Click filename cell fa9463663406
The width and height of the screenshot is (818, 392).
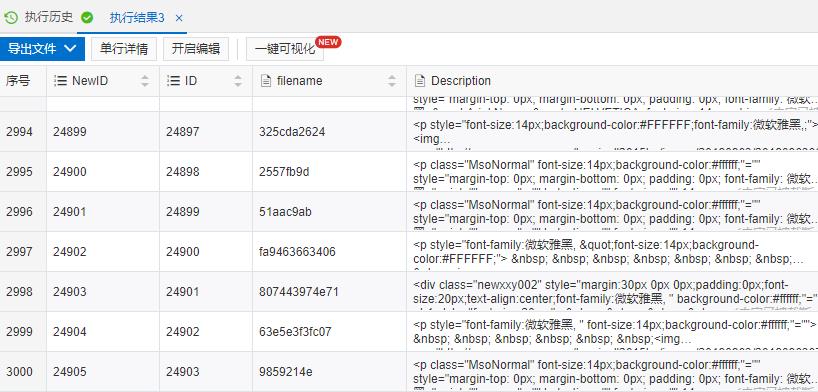(329, 252)
